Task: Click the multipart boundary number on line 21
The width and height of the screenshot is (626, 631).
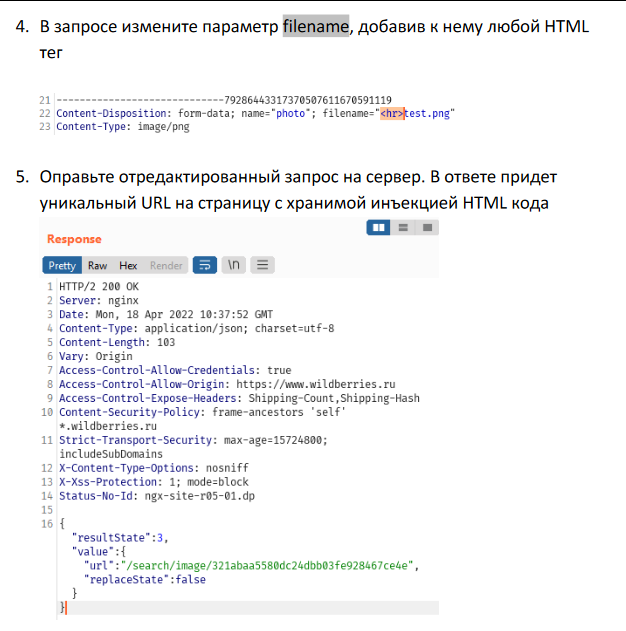Action: (308, 100)
